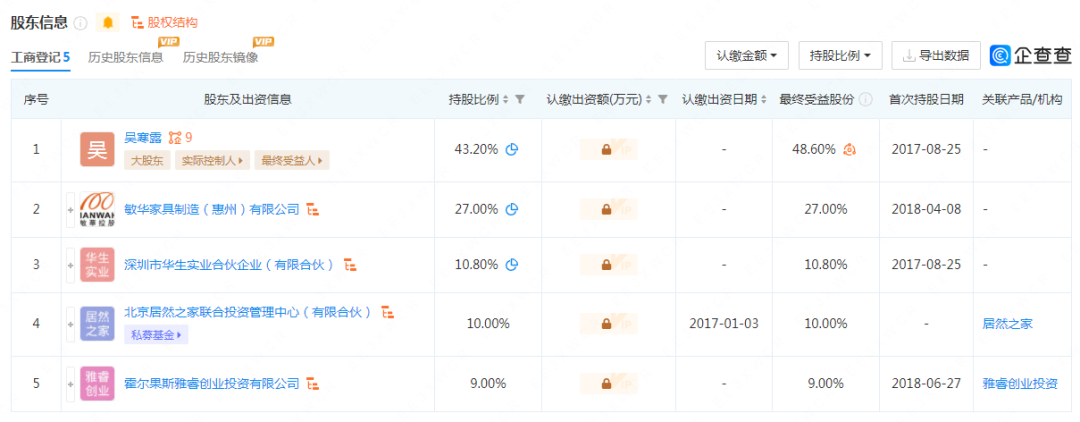Click the info icon next to 最终受益股份
The height and width of the screenshot is (422, 1080).
point(866,100)
